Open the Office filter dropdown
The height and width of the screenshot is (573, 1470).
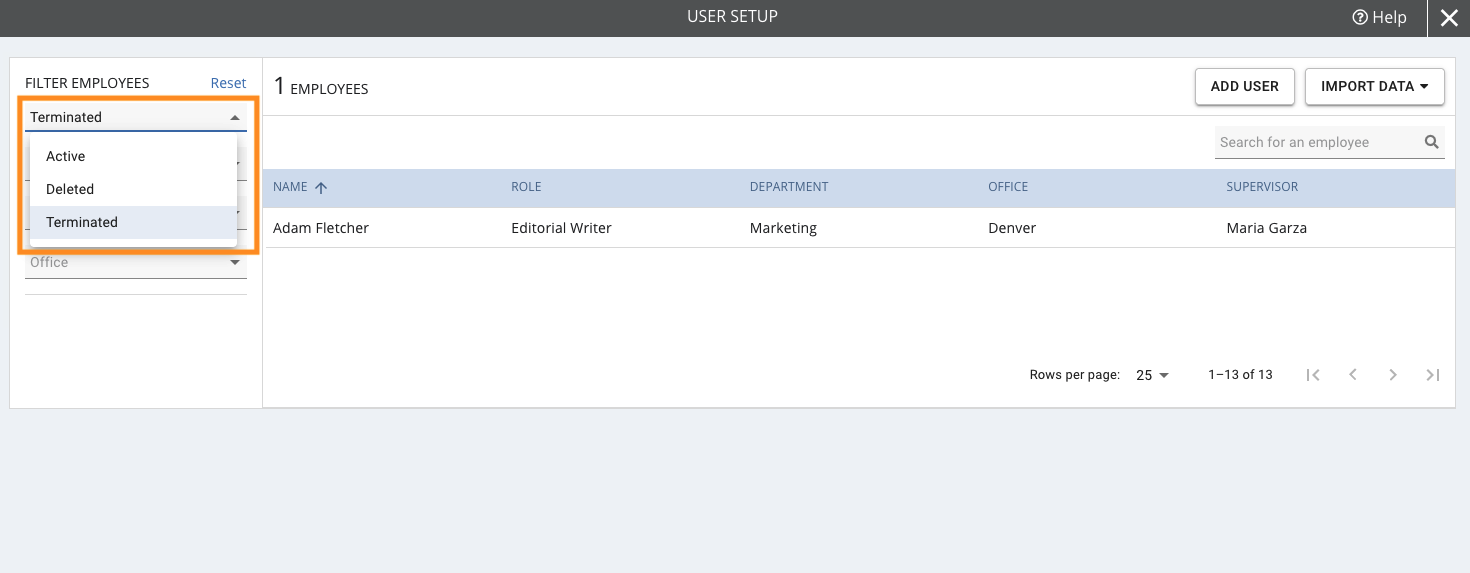point(136,262)
